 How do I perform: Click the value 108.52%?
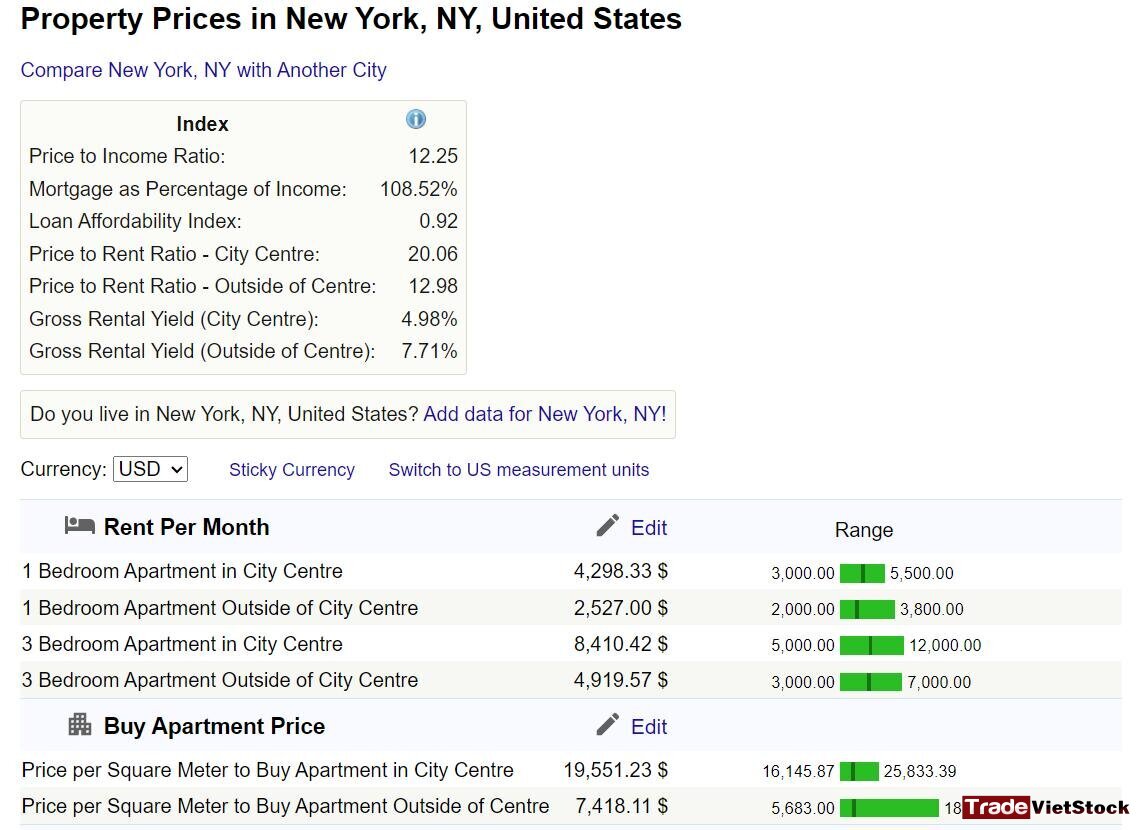(419, 189)
